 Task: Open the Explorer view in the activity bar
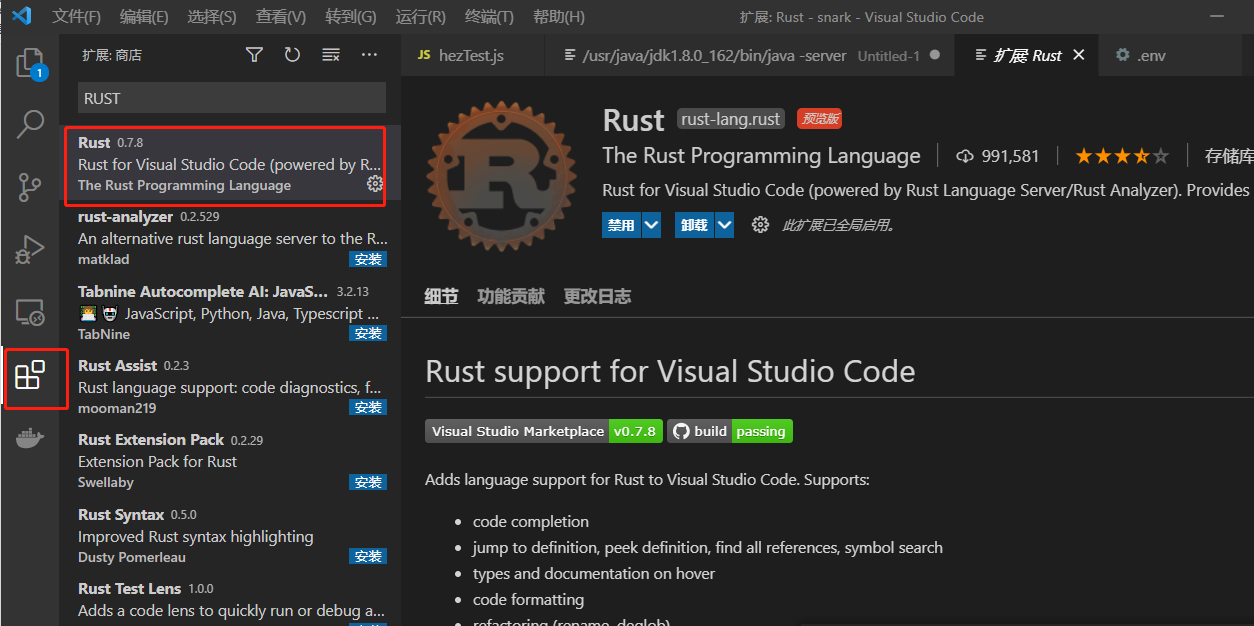click(x=29, y=64)
